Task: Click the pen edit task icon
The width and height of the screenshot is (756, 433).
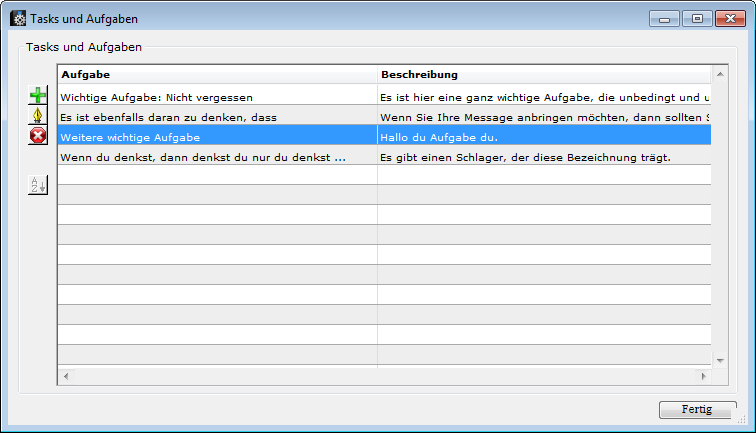Action: 38,116
